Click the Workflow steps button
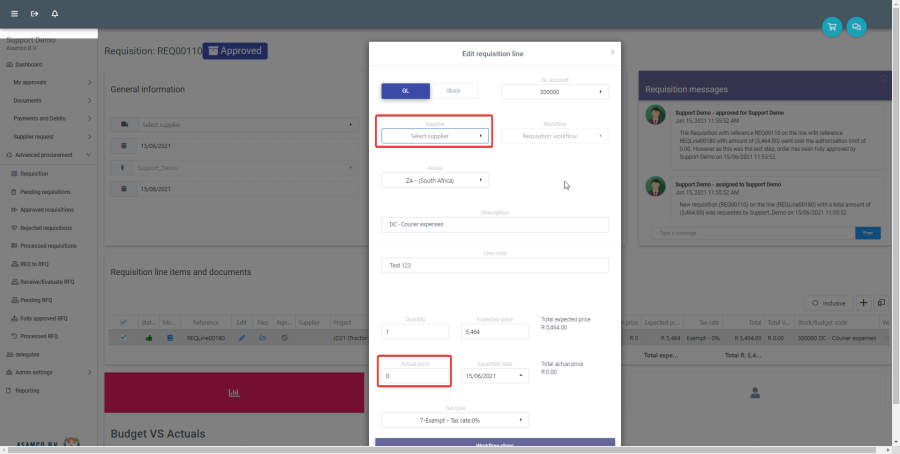This screenshot has height=454, width=900. tap(495, 445)
